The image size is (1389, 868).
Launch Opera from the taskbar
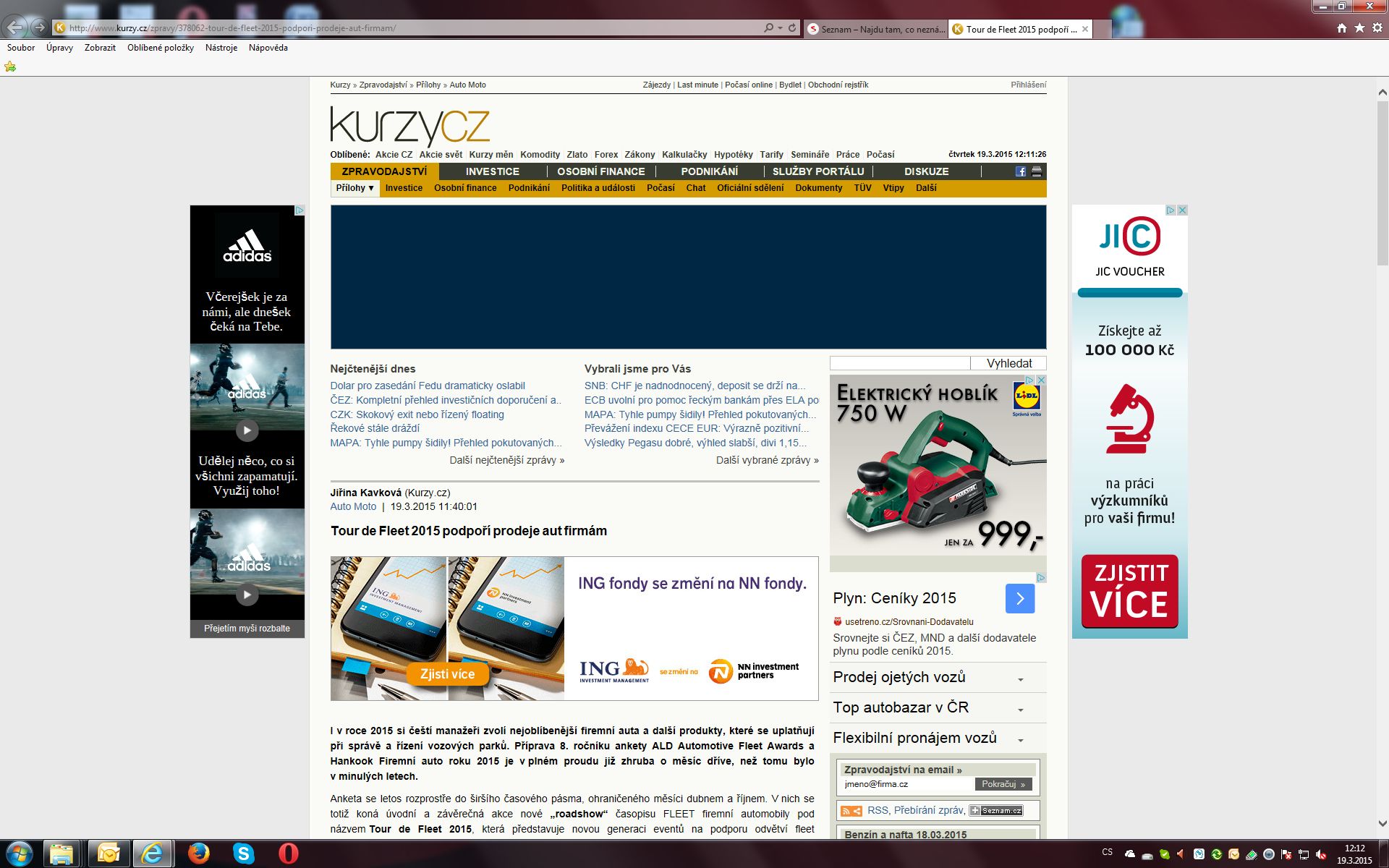tap(289, 854)
